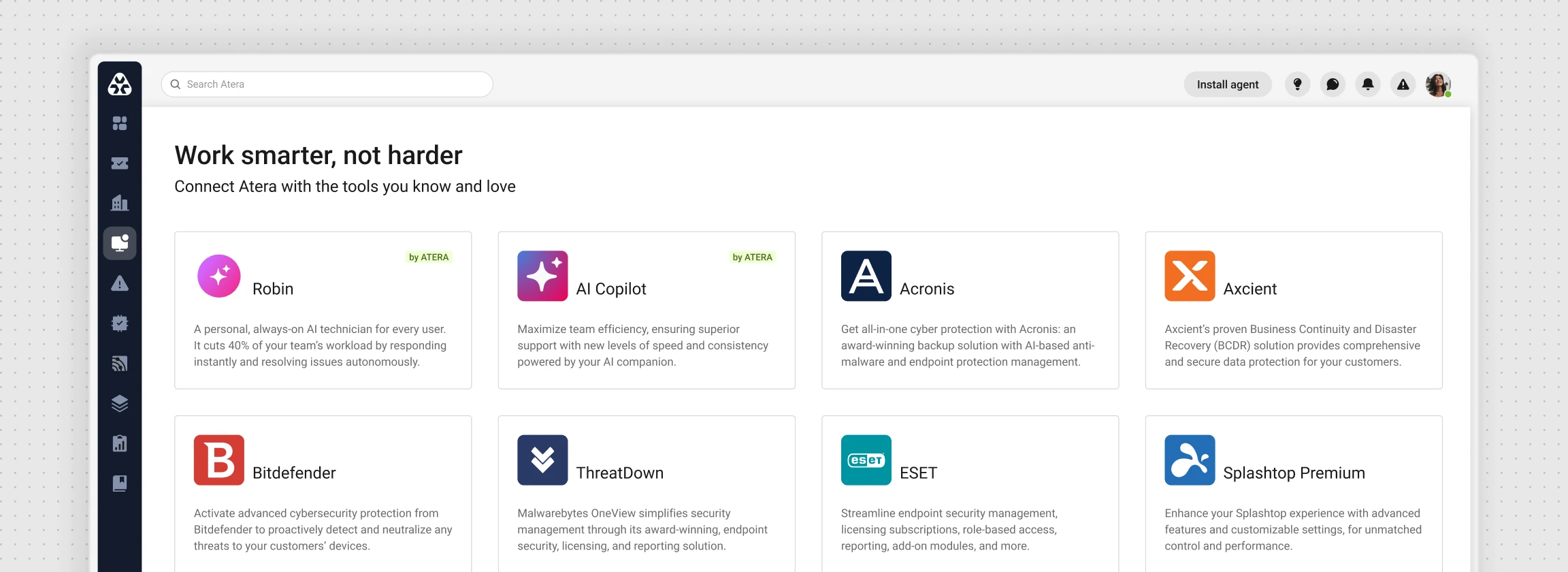Open the Reports clipboard icon in the sidebar
The image size is (1568, 572).
point(120,443)
